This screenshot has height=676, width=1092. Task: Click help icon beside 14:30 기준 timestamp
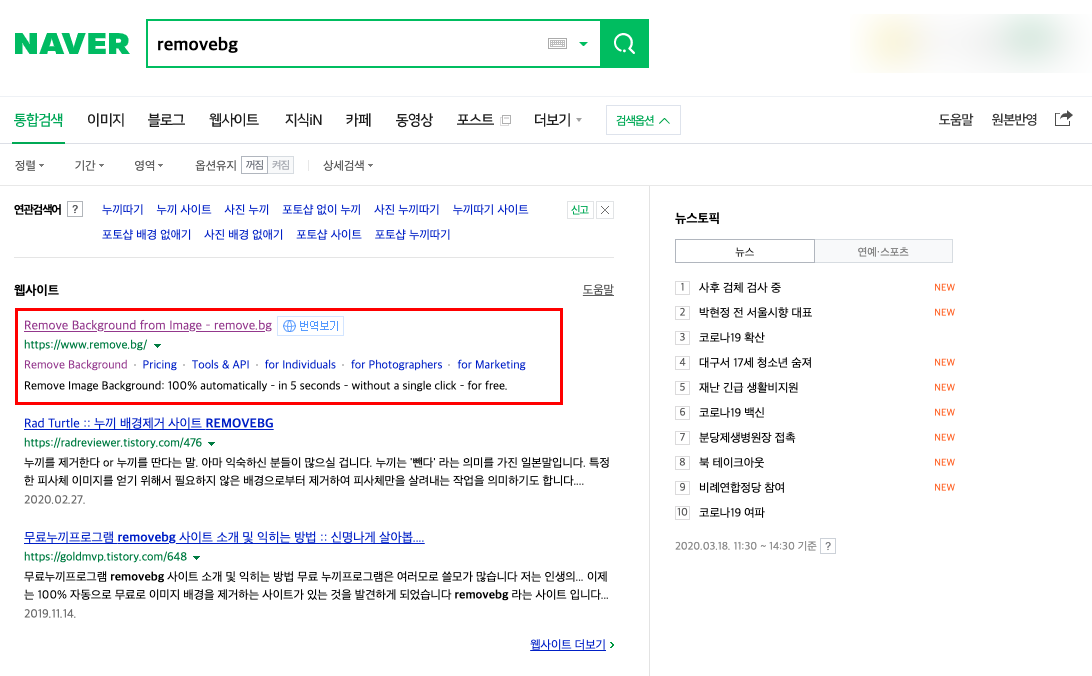828,547
